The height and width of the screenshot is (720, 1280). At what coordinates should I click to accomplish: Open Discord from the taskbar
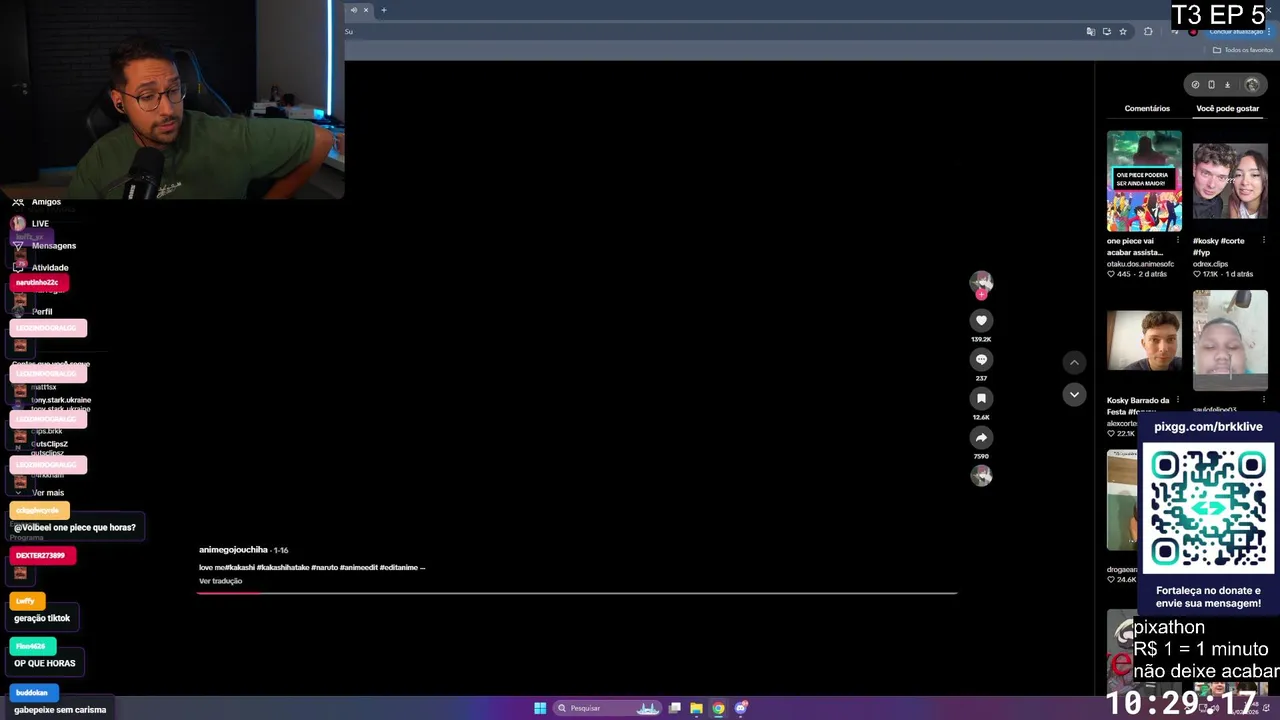[741, 708]
